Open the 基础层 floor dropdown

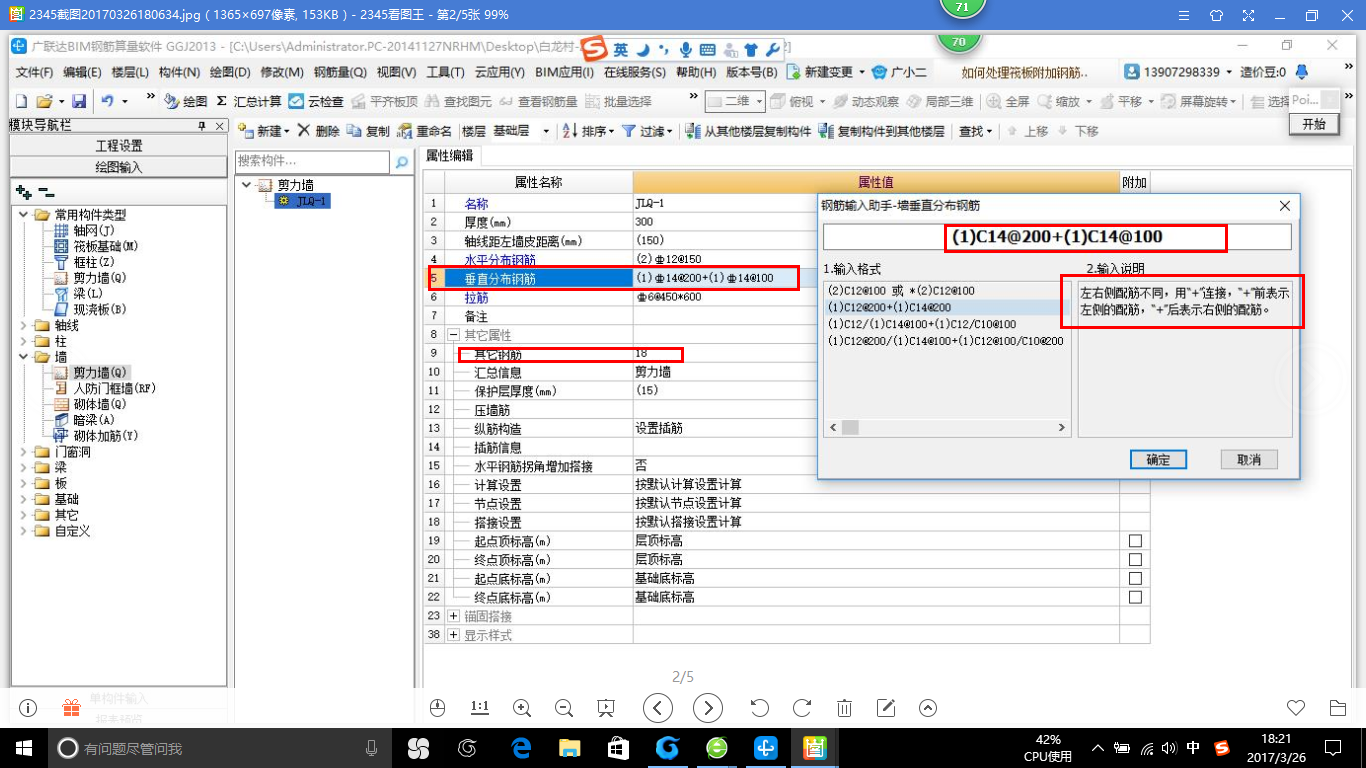pos(546,131)
